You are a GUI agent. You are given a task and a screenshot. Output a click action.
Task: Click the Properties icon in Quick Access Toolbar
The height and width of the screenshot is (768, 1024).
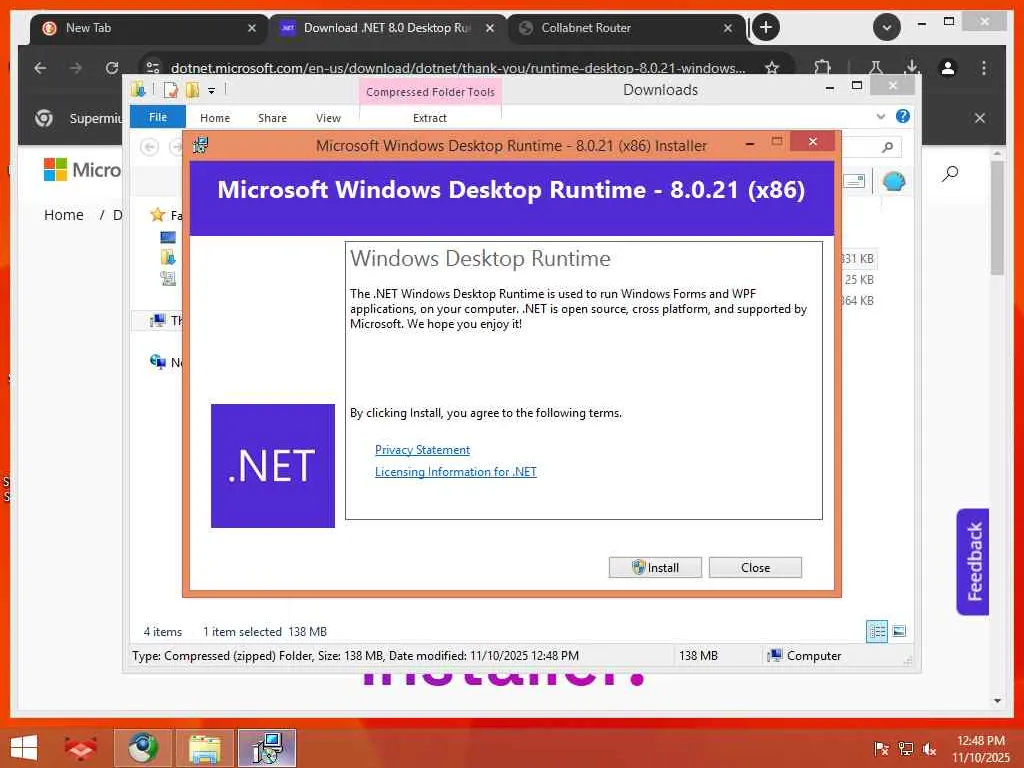click(x=170, y=89)
